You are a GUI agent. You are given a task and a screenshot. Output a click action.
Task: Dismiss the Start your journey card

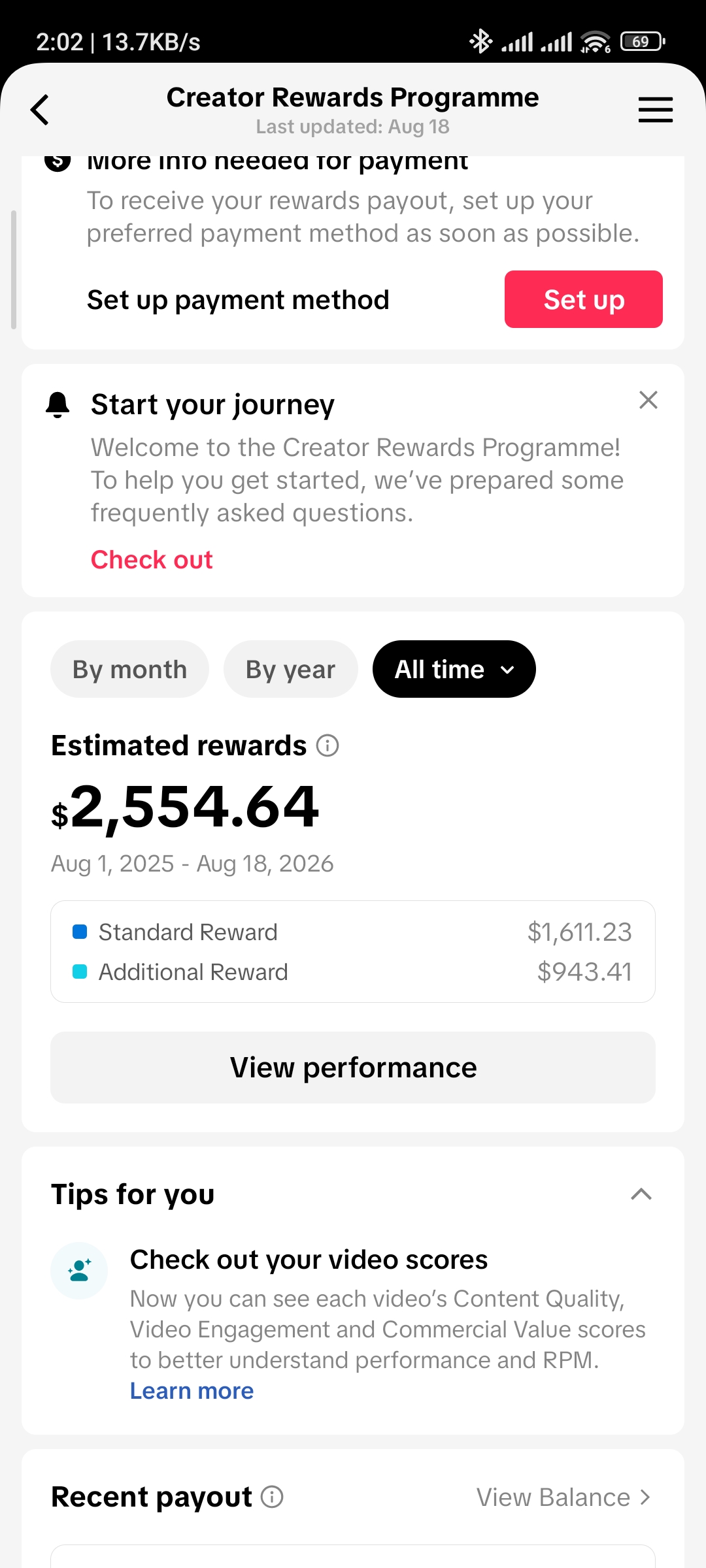648,400
